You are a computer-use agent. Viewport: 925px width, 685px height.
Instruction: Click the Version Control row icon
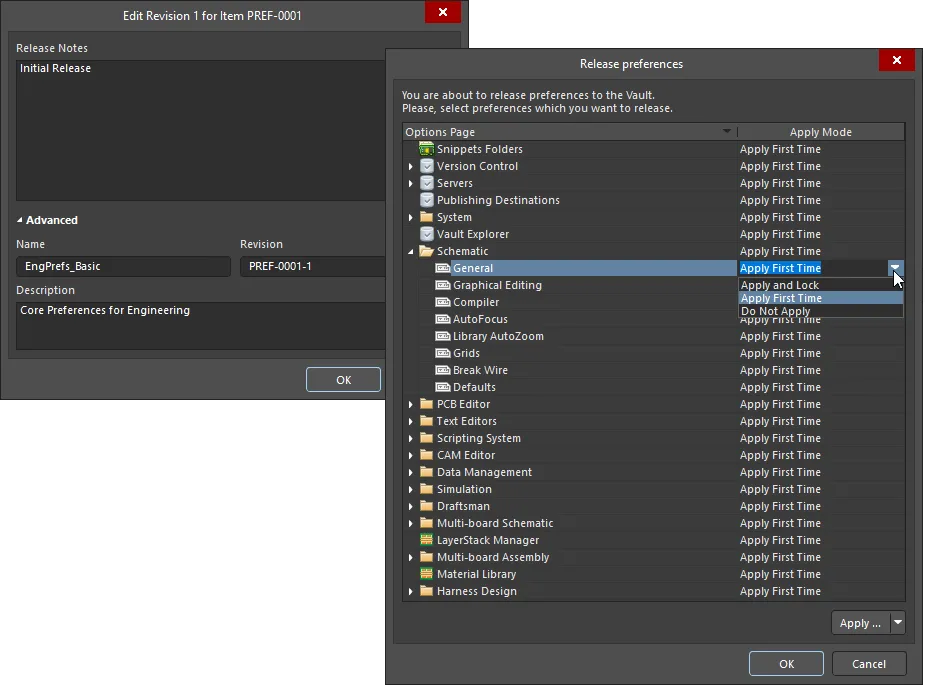coord(427,166)
